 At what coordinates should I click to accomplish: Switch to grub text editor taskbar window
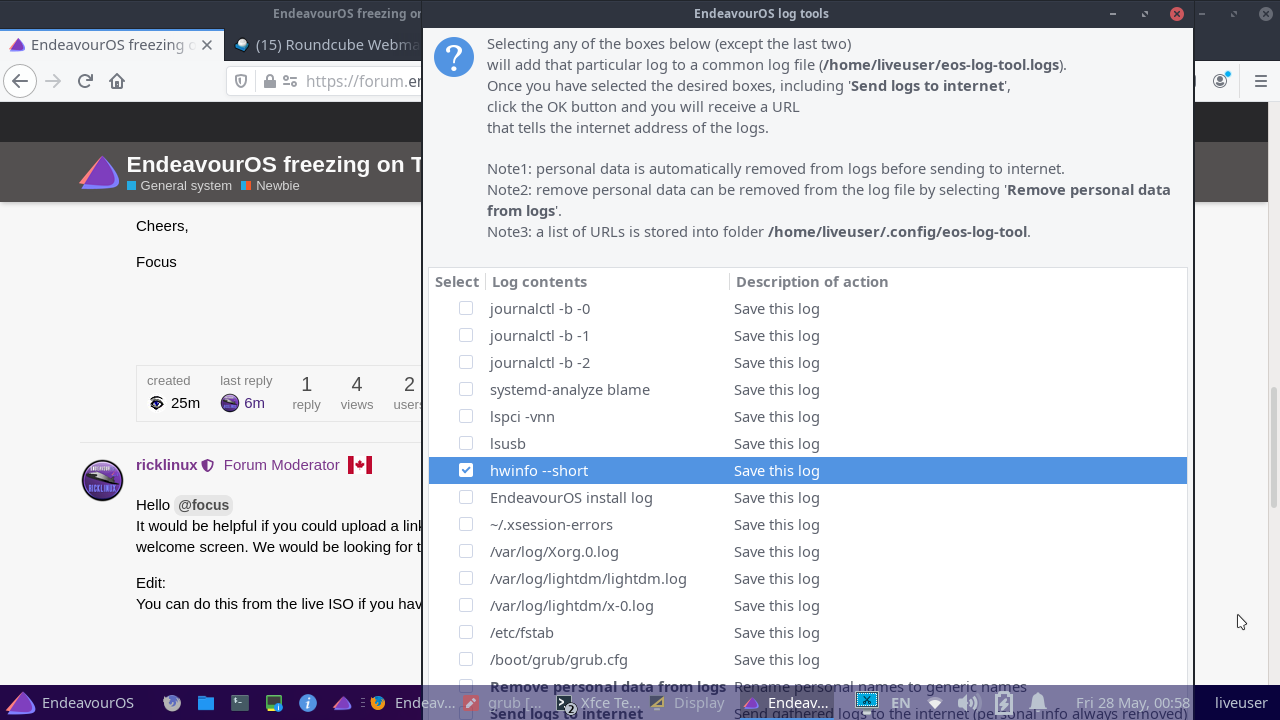505,703
